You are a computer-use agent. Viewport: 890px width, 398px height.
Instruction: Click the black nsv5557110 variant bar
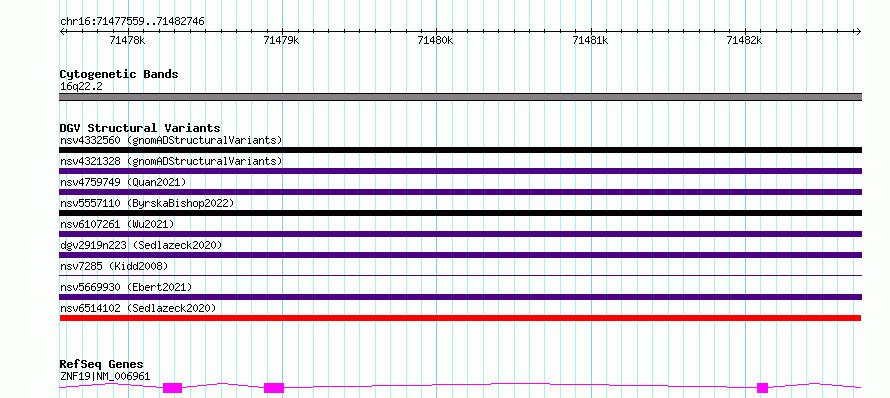[x=460, y=213]
